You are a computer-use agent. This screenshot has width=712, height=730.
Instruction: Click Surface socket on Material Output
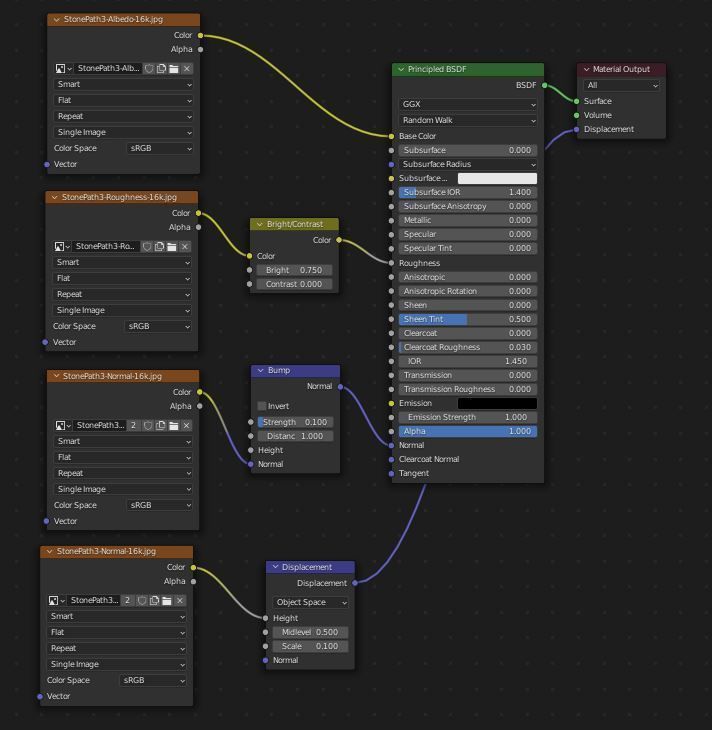pyautogui.click(x=576, y=101)
